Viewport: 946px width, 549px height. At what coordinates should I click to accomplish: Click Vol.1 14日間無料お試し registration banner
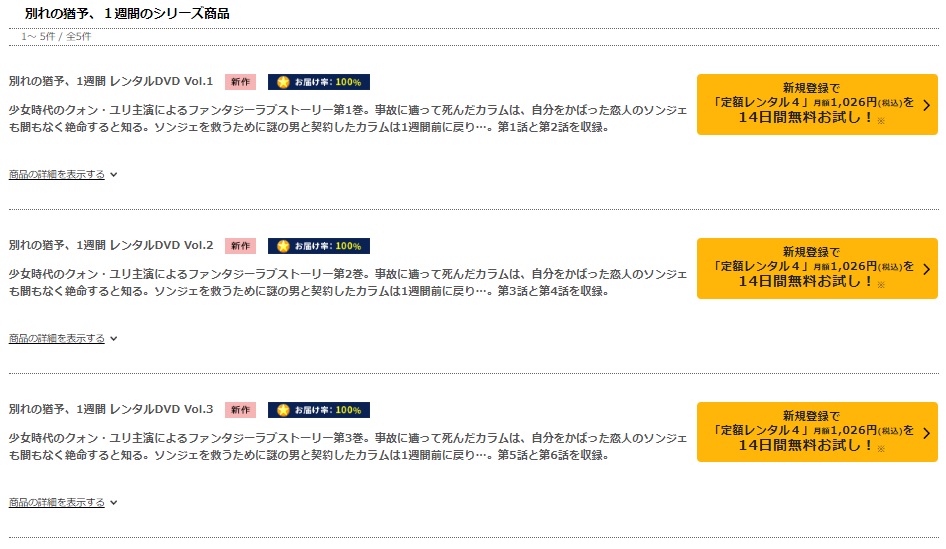click(817, 104)
